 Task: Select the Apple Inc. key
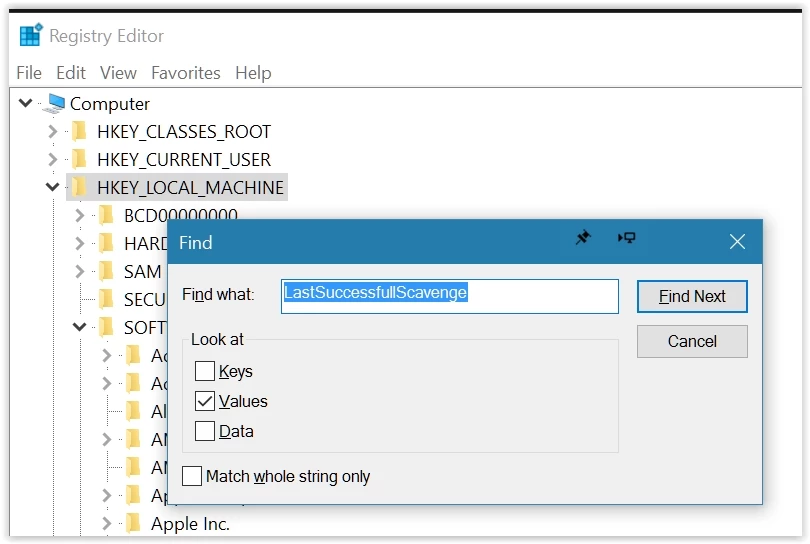click(190, 523)
